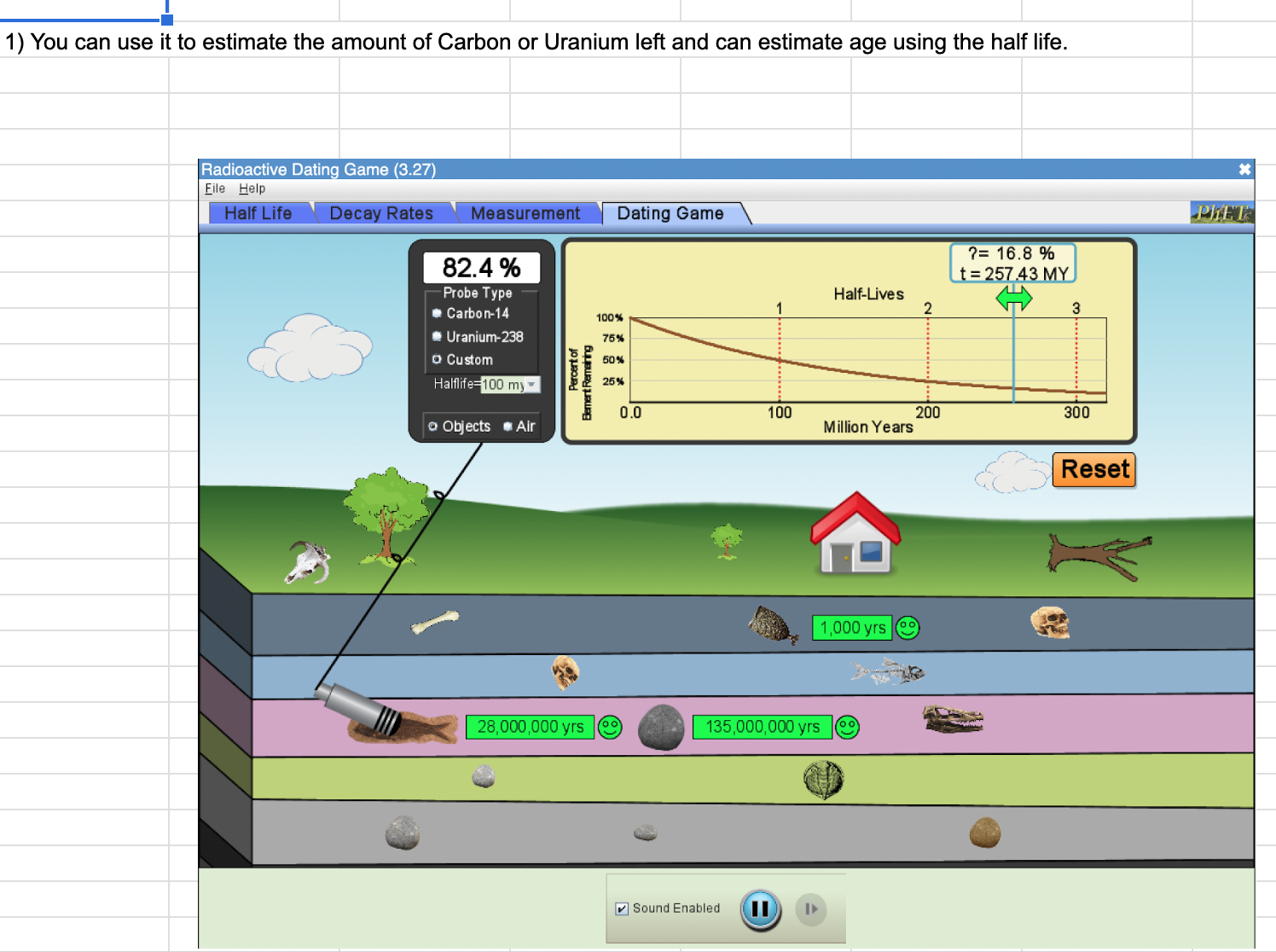Click the 28,000,000 yrs age estimate
The height and width of the screenshot is (952, 1276).
point(531,727)
